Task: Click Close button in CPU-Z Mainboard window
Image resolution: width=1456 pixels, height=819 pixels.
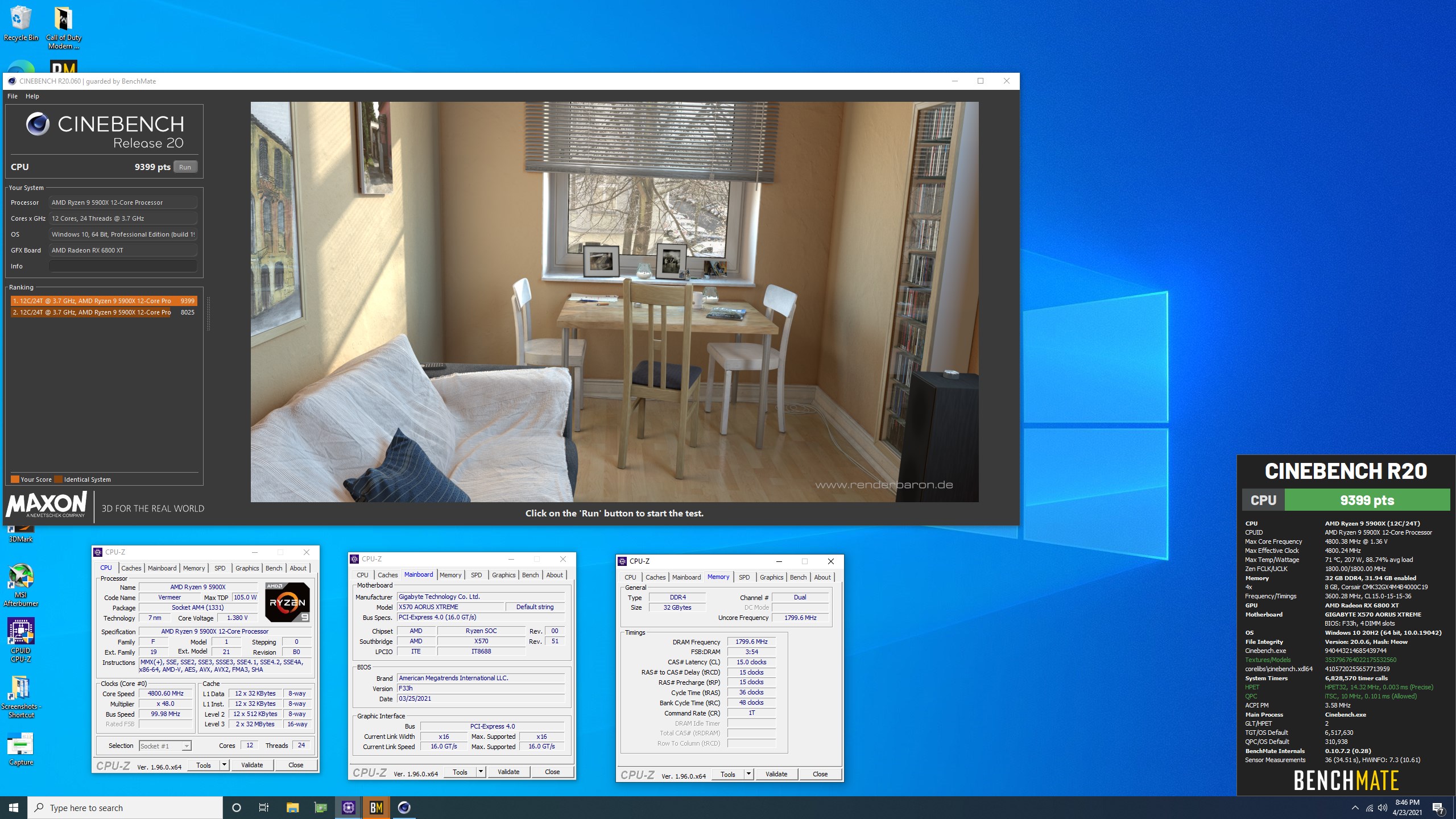Action: tap(552, 772)
